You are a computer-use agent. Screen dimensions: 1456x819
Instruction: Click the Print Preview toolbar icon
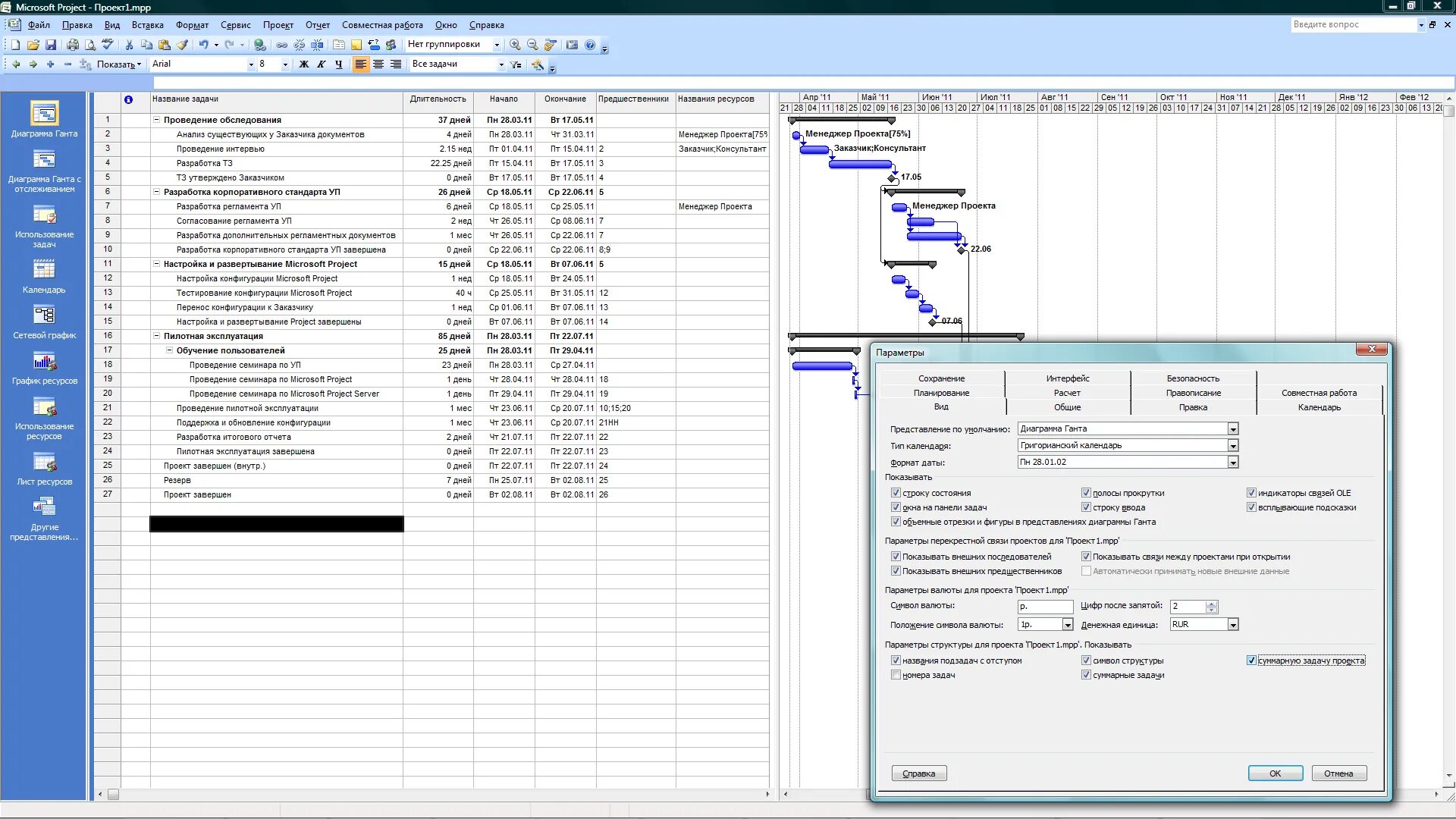90,45
